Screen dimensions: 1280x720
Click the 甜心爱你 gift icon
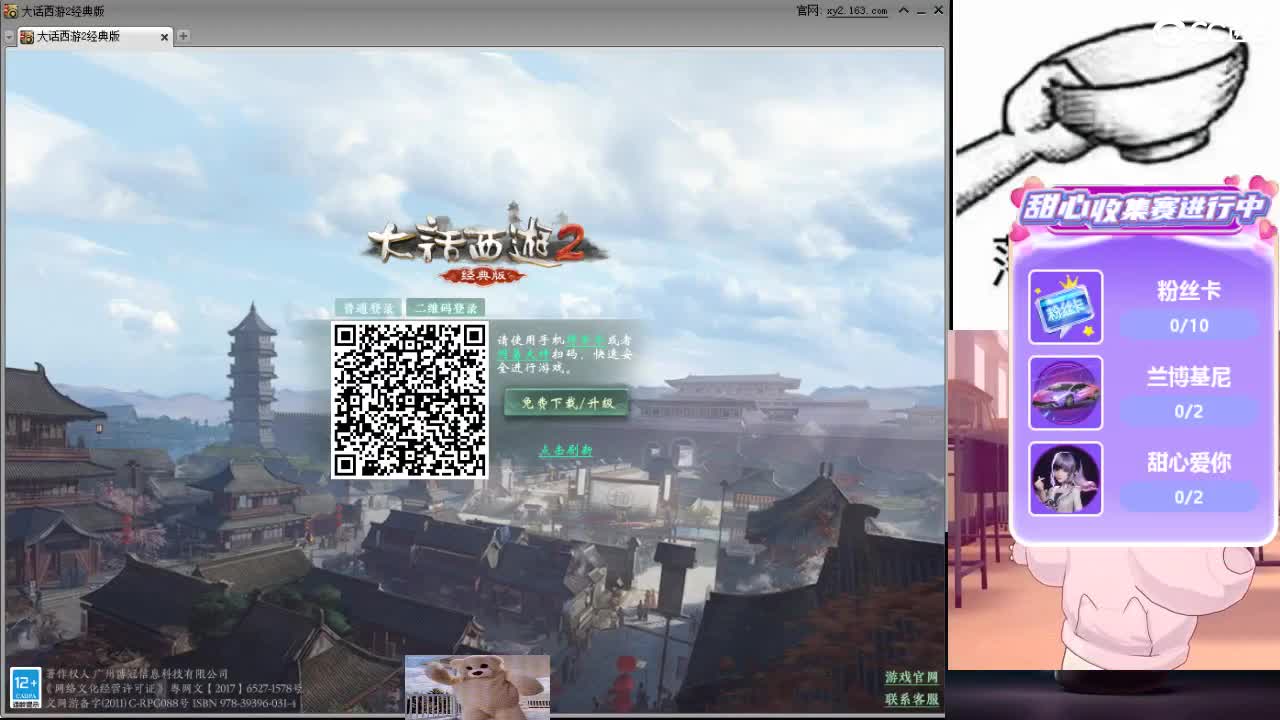pyautogui.click(x=1066, y=479)
